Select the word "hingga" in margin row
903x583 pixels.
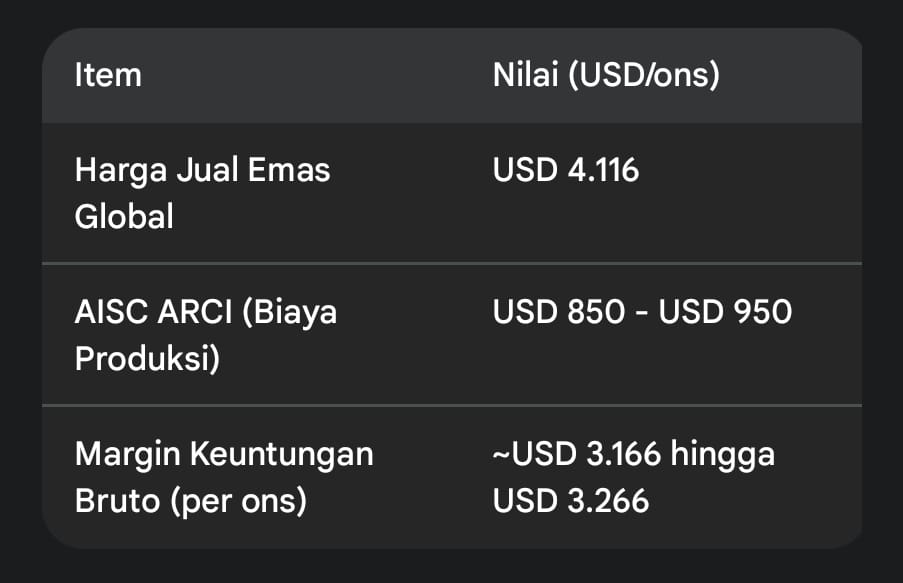tap(723, 454)
